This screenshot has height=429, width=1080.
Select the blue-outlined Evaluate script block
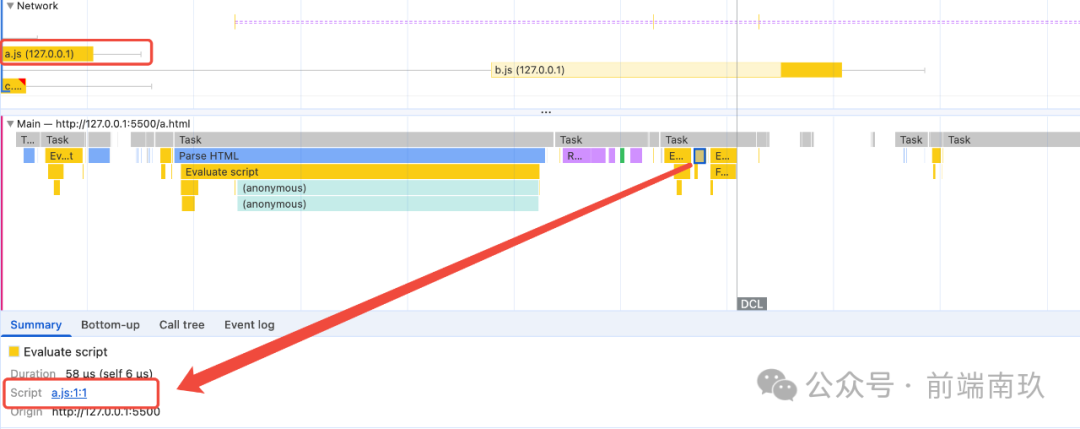click(x=700, y=156)
